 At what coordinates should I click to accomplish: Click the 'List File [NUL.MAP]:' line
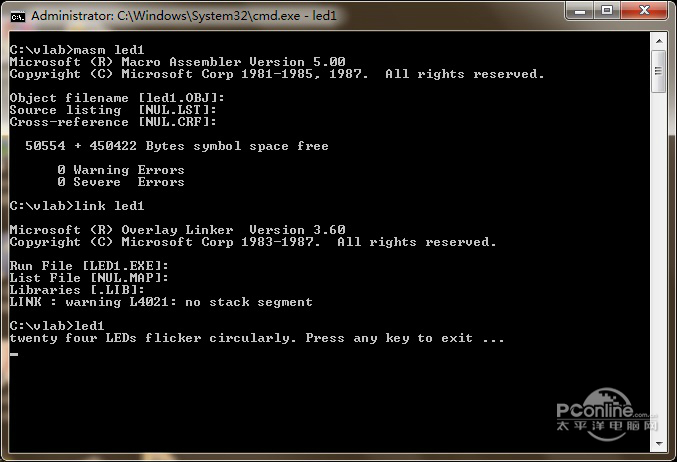89,278
